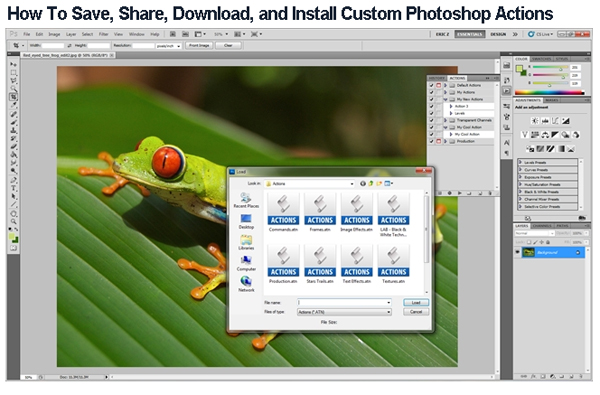Open the Image menu

point(54,34)
